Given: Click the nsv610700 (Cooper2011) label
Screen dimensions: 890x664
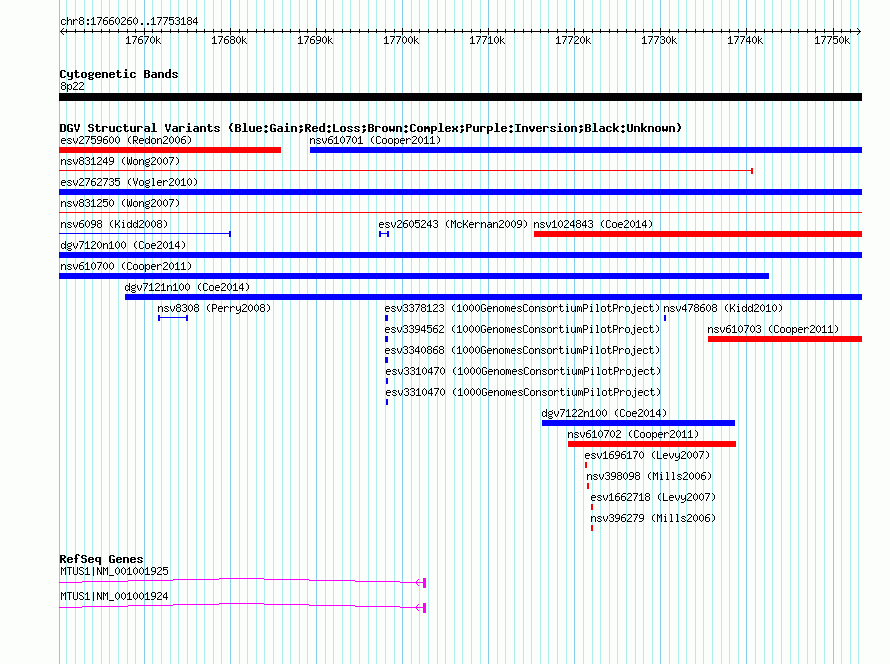Looking at the screenshot, I should (126, 266).
